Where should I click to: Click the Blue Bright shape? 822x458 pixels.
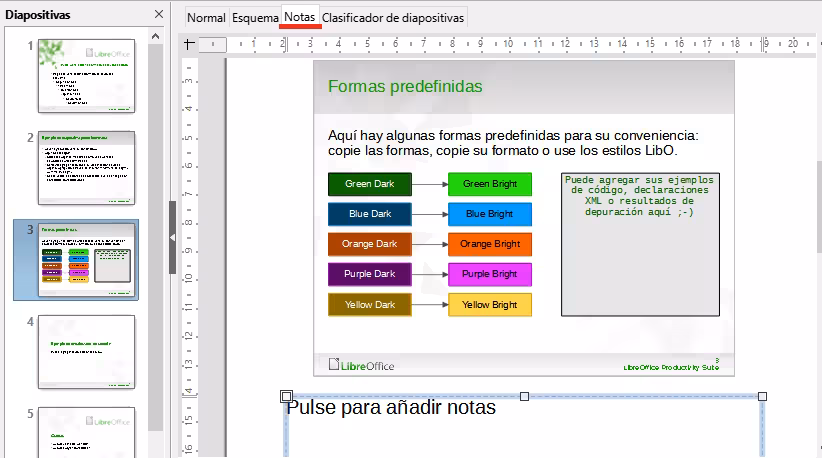[490, 214]
